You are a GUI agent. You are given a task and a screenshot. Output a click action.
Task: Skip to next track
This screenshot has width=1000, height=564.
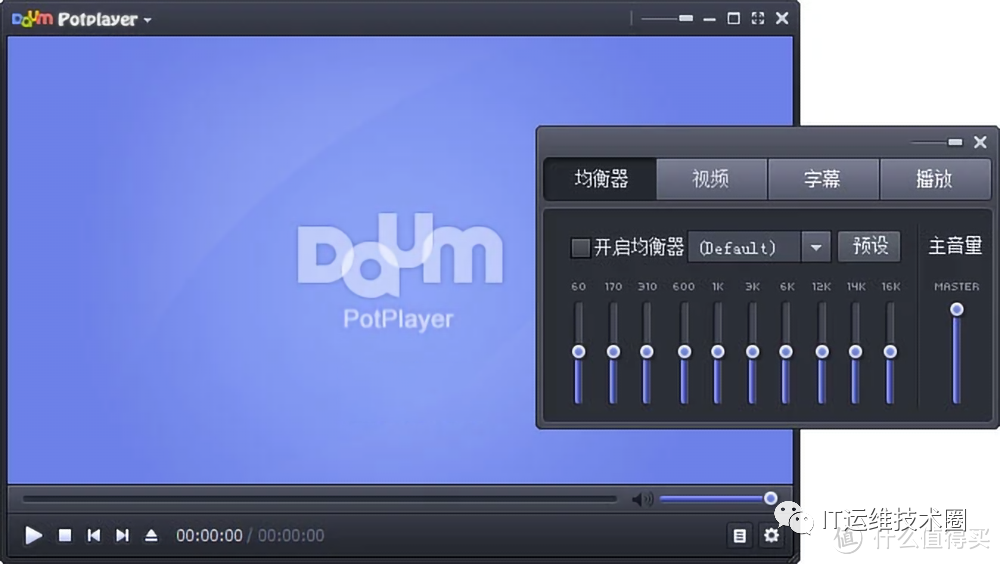coord(122,535)
